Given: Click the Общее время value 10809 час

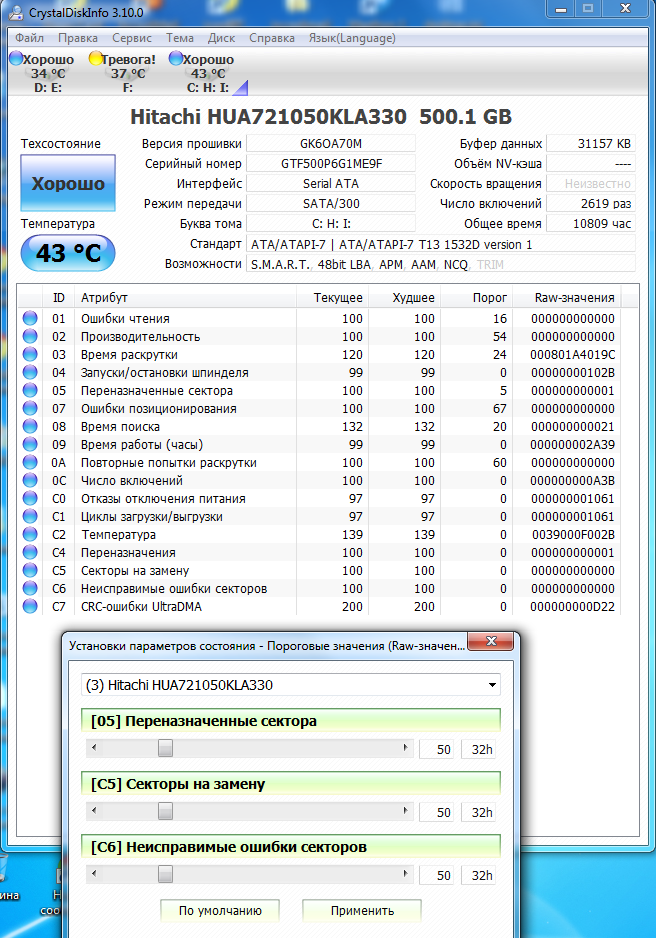Looking at the screenshot, I should [591, 224].
